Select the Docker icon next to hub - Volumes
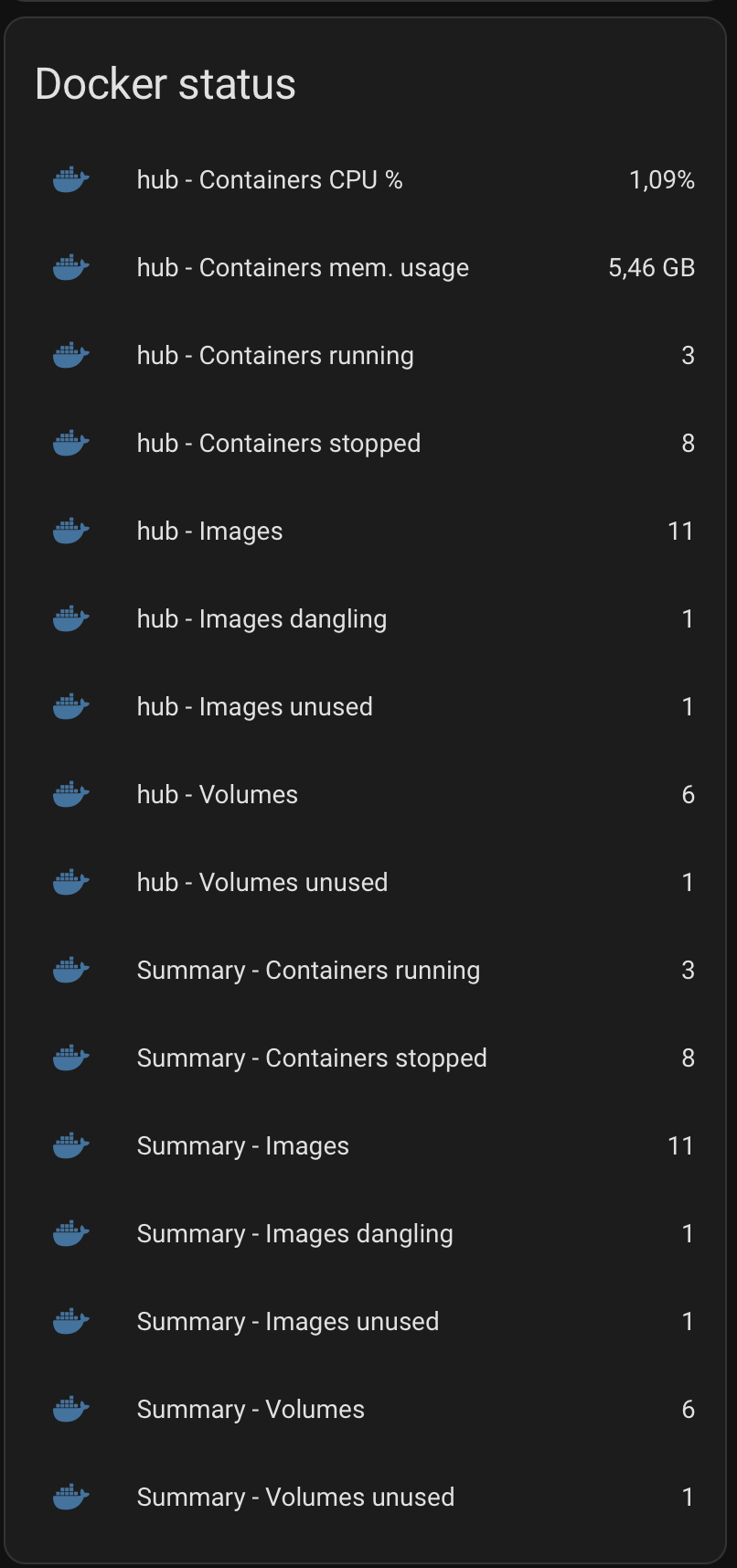The height and width of the screenshot is (1568, 737). 70,794
